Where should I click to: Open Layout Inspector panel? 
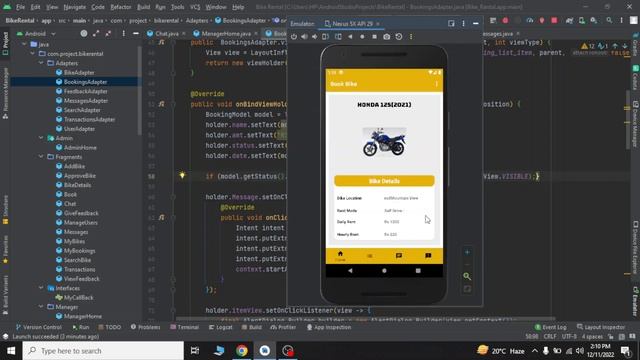601,327
